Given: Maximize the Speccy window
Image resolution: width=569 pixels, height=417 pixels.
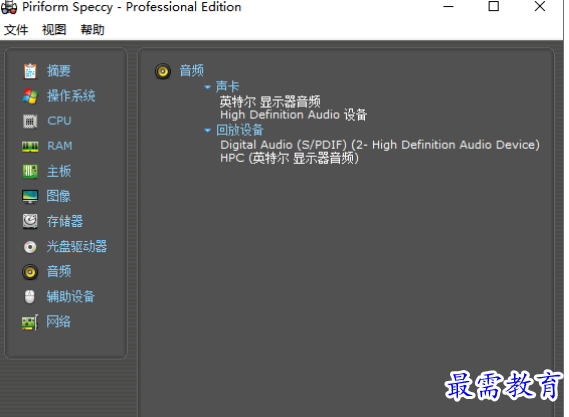Looking at the screenshot, I should 494,7.
